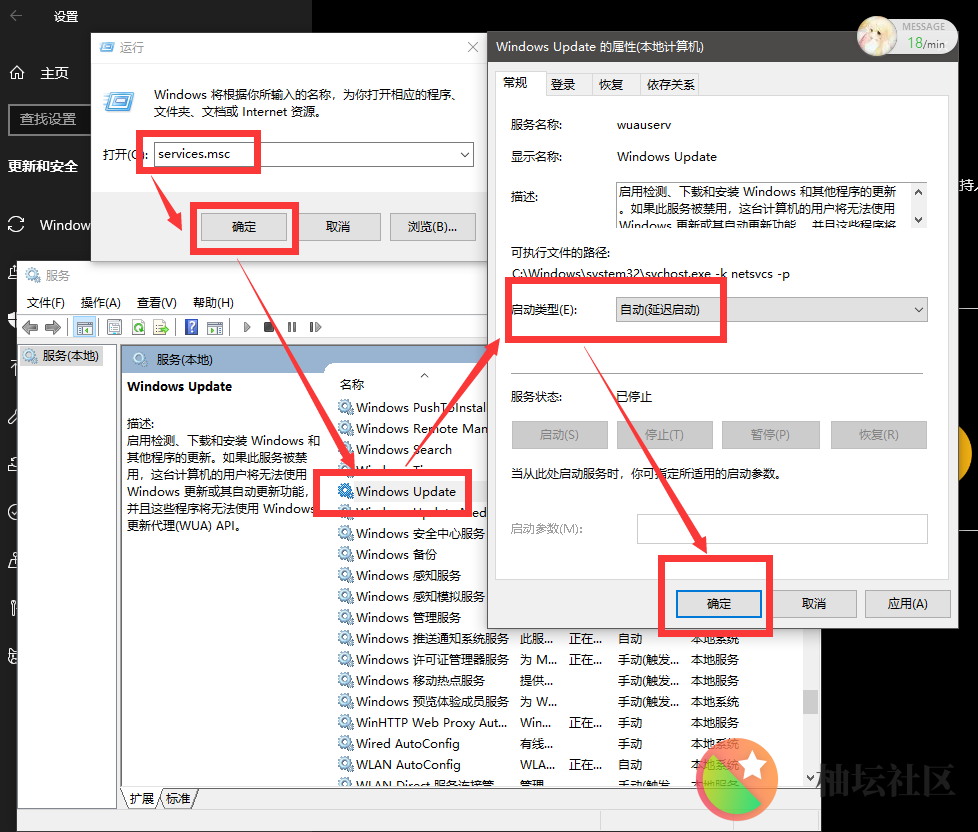Open the 操作(A) menu in Services
Image resolution: width=978 pixels, height=832 pixels.
(x=100, y=302)
